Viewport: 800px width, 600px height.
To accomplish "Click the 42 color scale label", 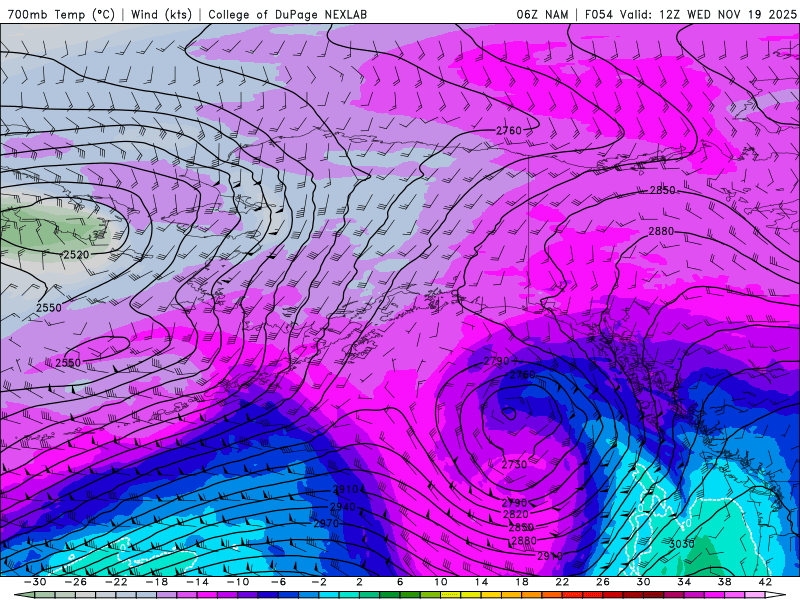I will pyautogui.click(x=765, y=582).
